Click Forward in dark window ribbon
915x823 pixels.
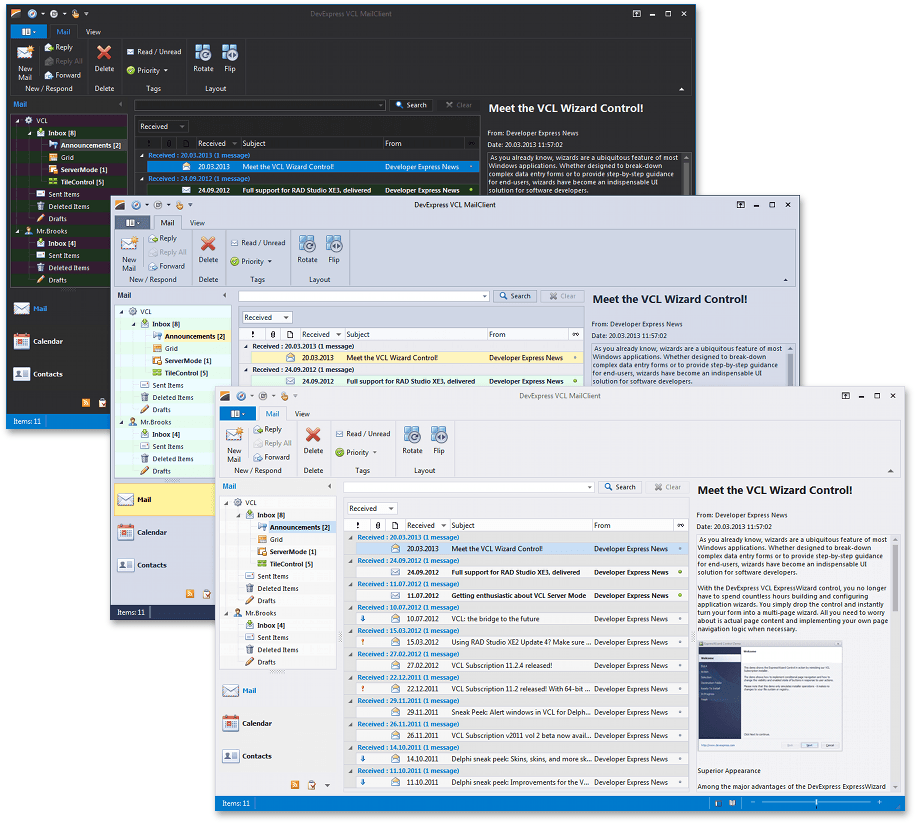pos(62,75)
